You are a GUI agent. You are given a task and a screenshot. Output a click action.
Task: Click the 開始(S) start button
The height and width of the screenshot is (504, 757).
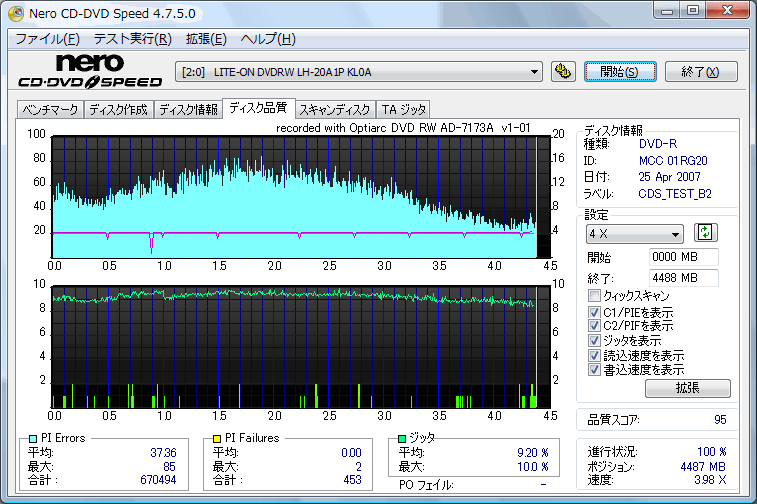620,72
